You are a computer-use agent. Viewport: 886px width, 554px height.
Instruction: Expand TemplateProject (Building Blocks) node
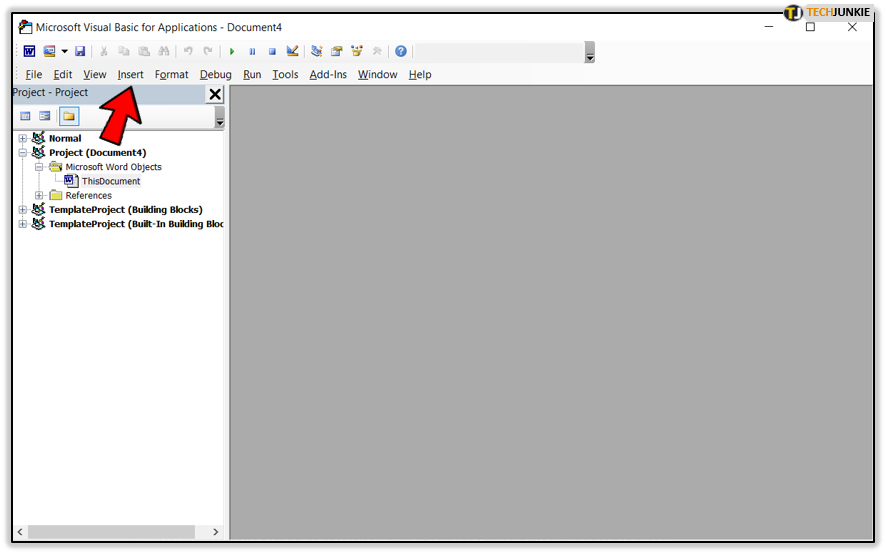(x=23, y=210)
